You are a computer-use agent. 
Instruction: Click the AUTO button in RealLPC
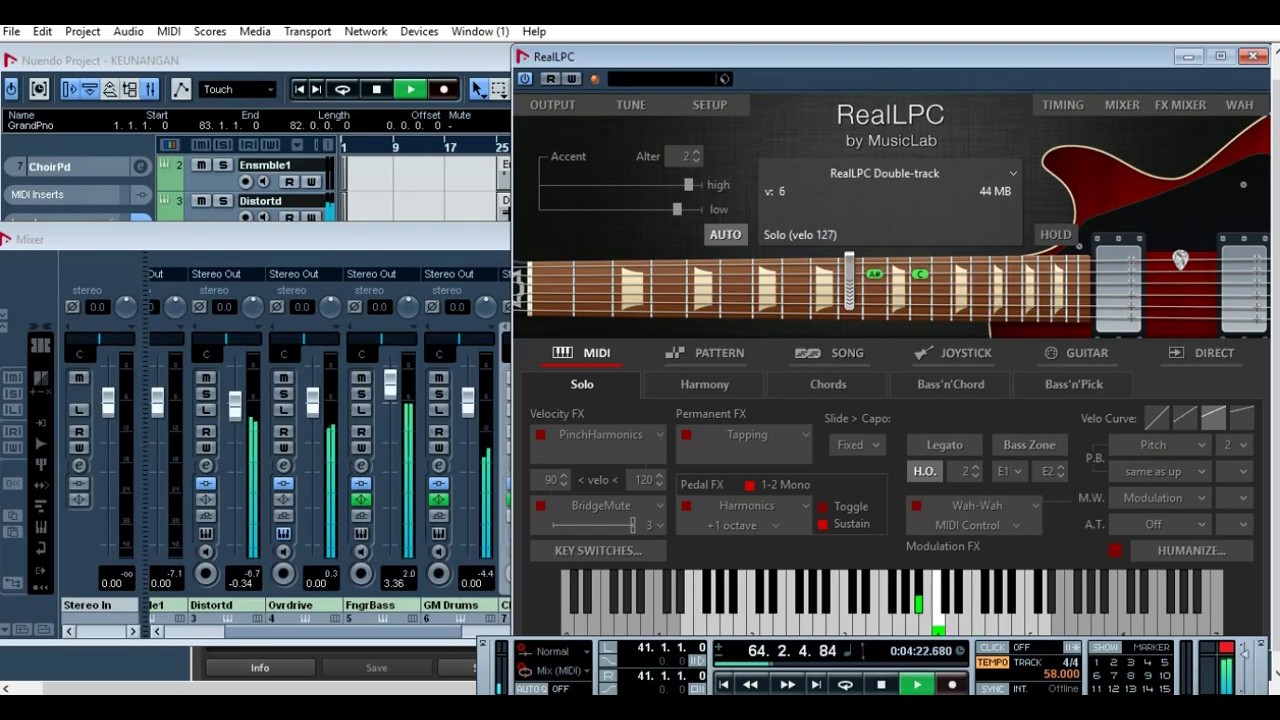coord(725,235)
